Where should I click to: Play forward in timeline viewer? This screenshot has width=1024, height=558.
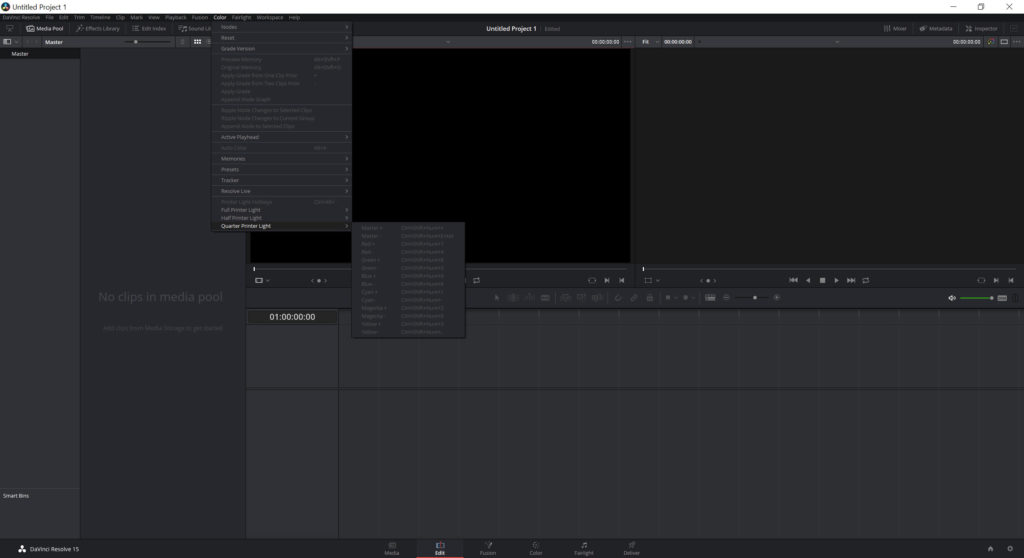(837, 280)
